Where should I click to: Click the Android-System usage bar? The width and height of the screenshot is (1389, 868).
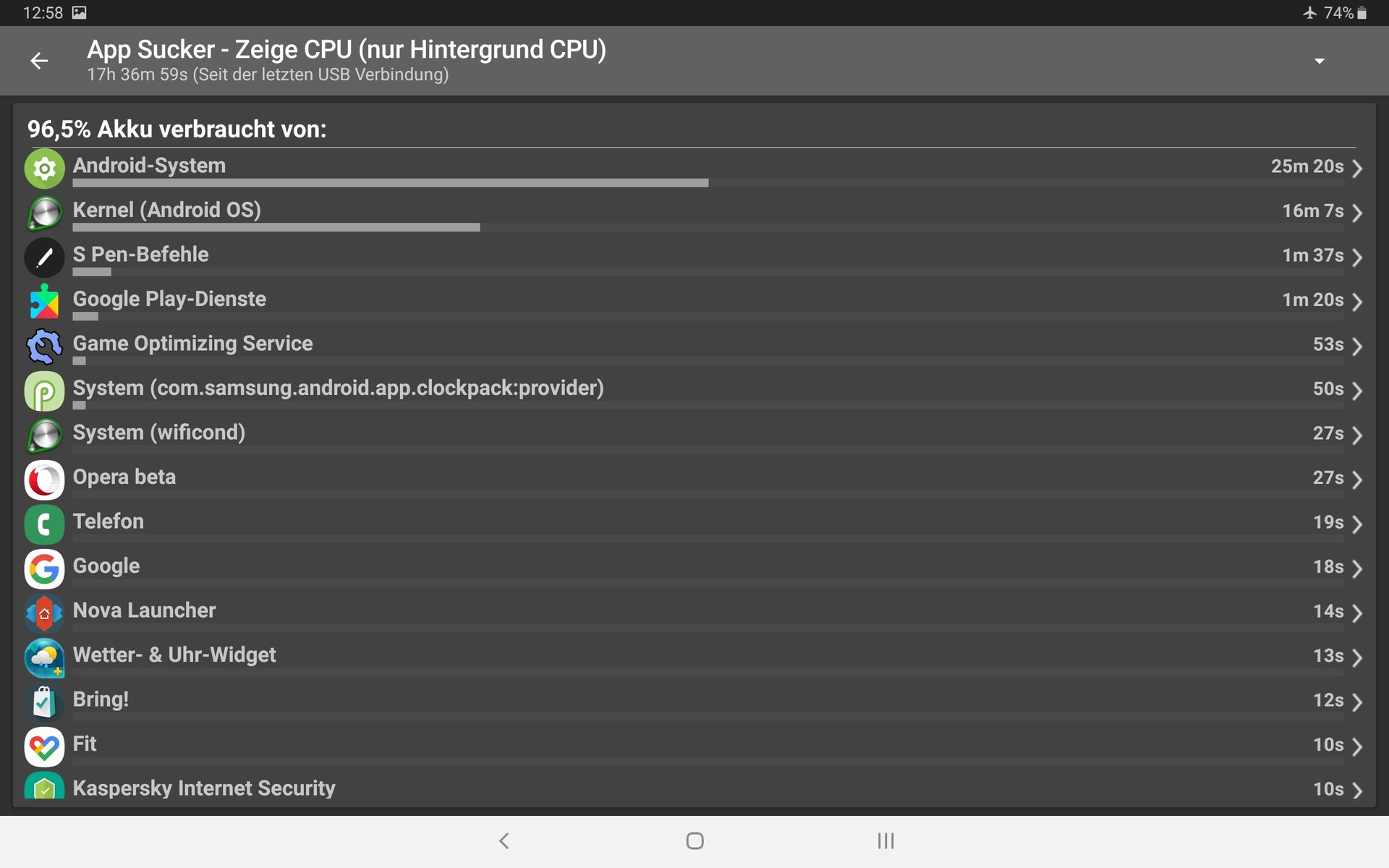pos(391,183)
